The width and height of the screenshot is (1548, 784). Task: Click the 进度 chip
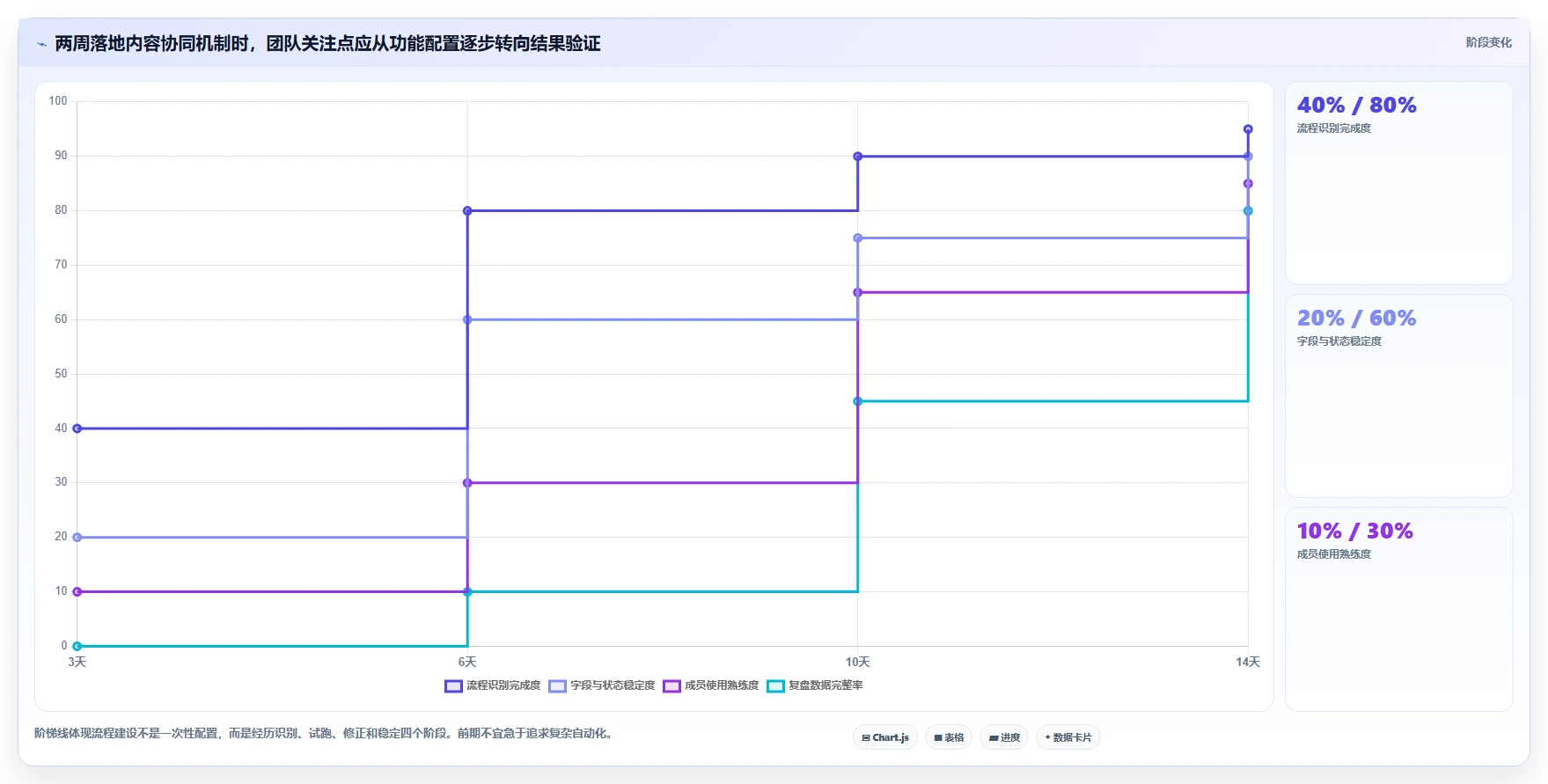pyautogui.click(x=1004, y=737)
